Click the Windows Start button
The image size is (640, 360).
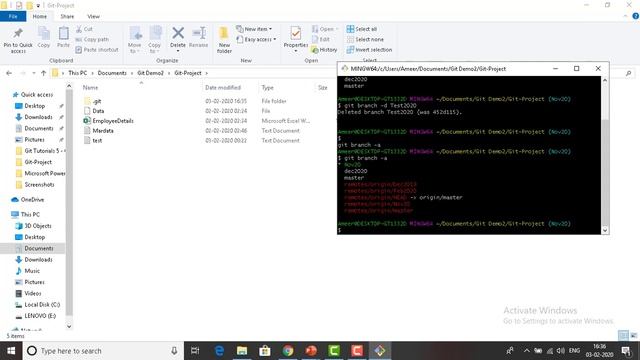click(x=11, y=351)
